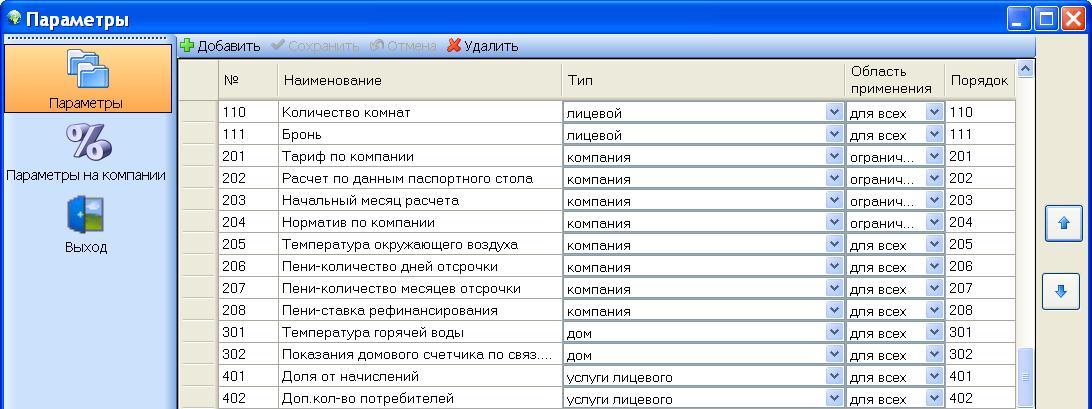Image resolution: width=1092 pixels, height=409 pixels.
Task: Click the green plus Добавить icon
Action: (x=187, y=46)
